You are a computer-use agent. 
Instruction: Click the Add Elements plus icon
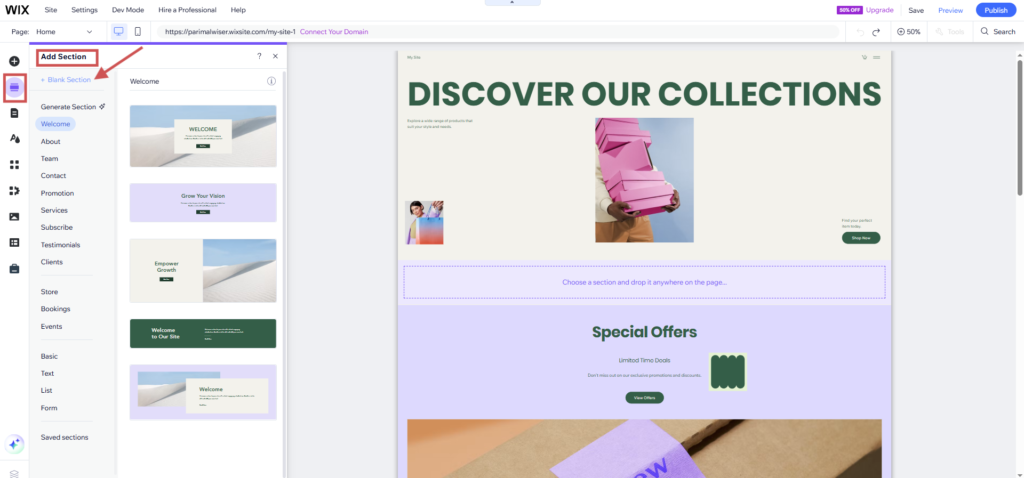click(x=14, y=62)
